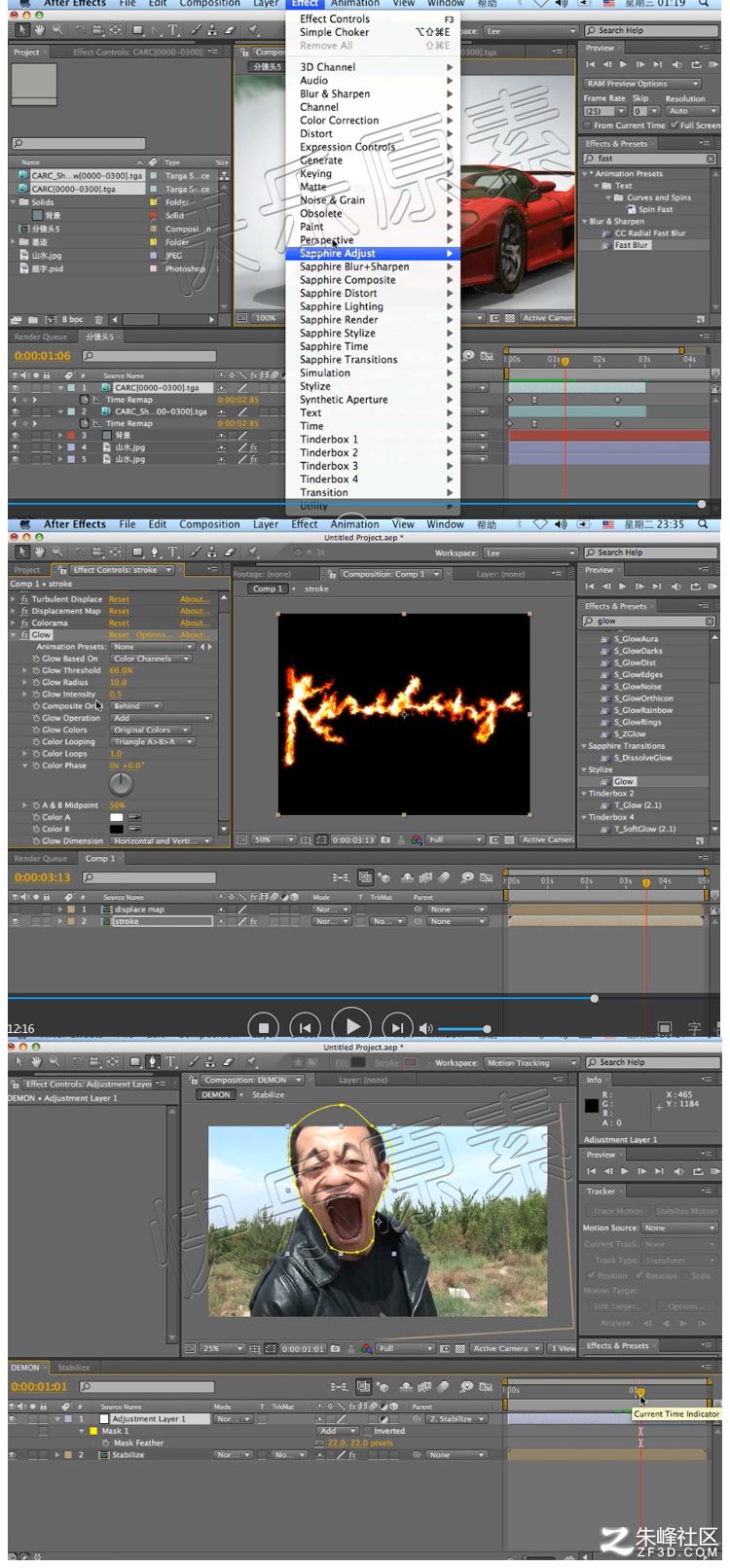This screenshot has width=730, height=1568.
Task: Open the Glow Dimensions dropdown
Action: [160, 840]
